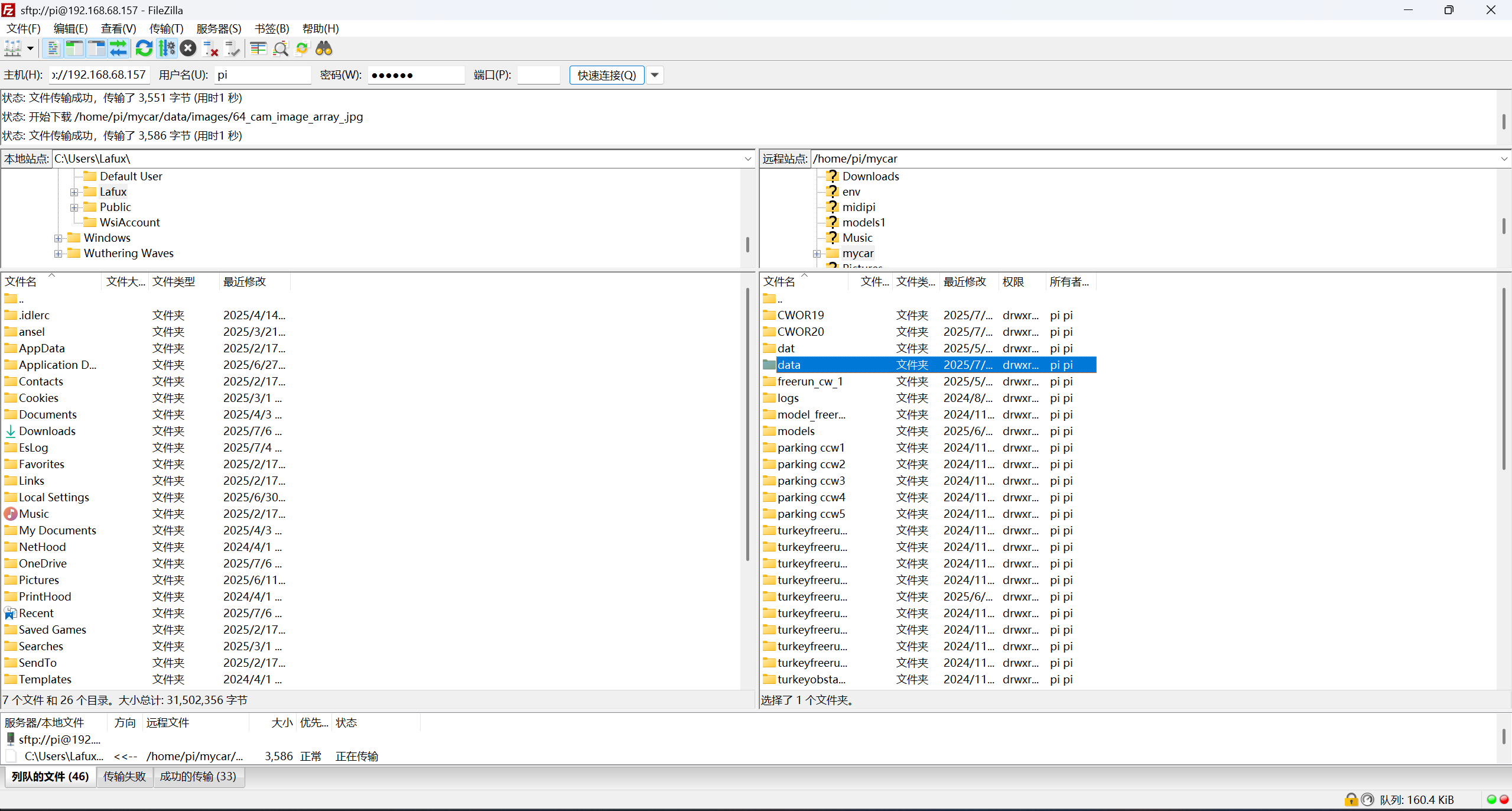Reconnect to the last server
The width and height of the screenshot is (1512, 811).
[232, 48]
